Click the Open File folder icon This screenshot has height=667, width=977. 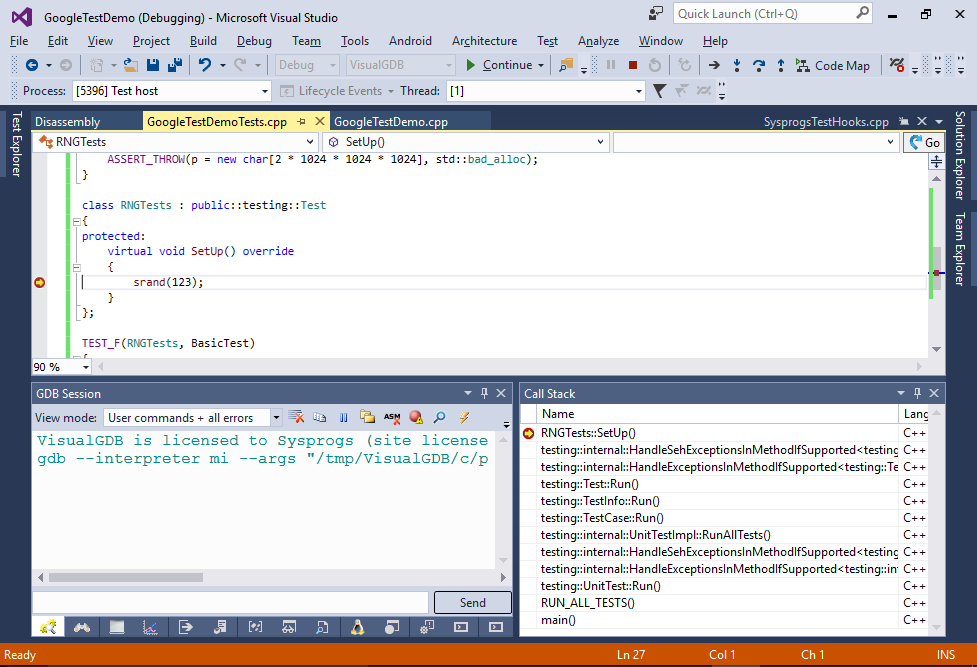pos(131,65)
